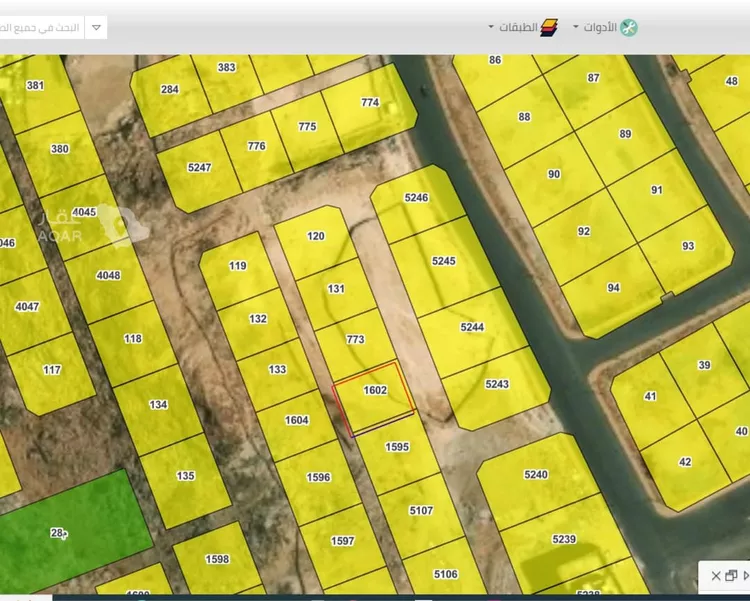Click the panel restore windows icon
The image size is (750, 601).
731,576
